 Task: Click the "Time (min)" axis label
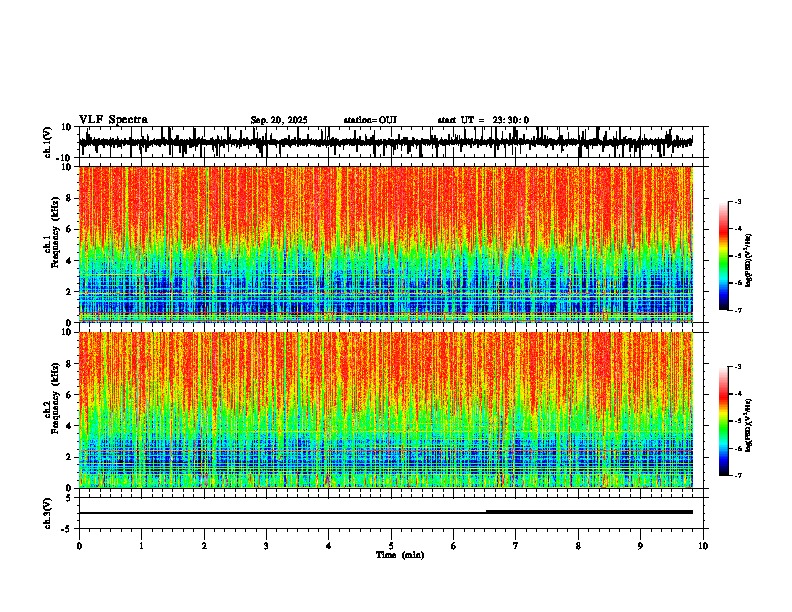[x=400, y=555]
